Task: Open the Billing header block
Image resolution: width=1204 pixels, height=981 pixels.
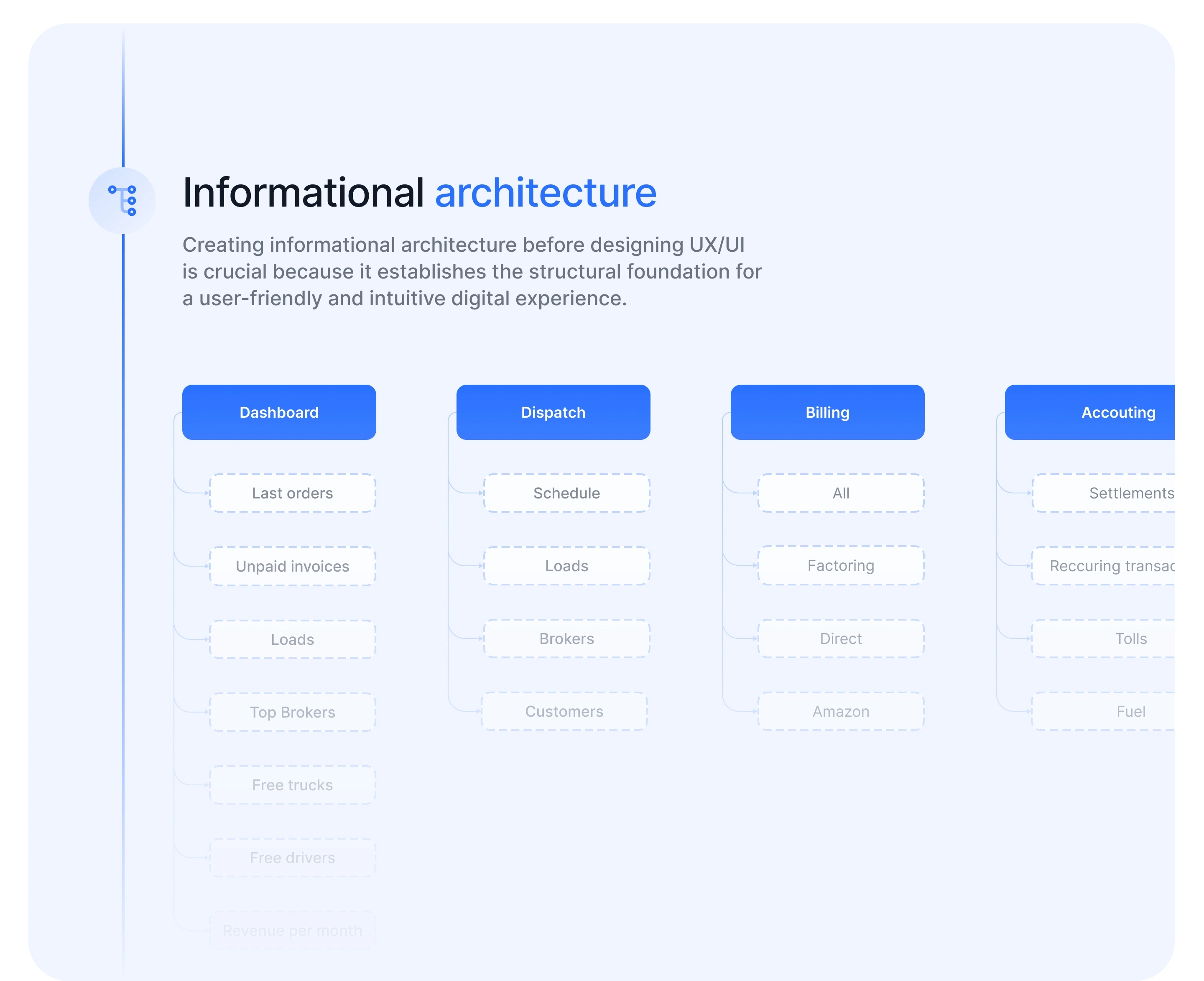Action: coord(826,413)
